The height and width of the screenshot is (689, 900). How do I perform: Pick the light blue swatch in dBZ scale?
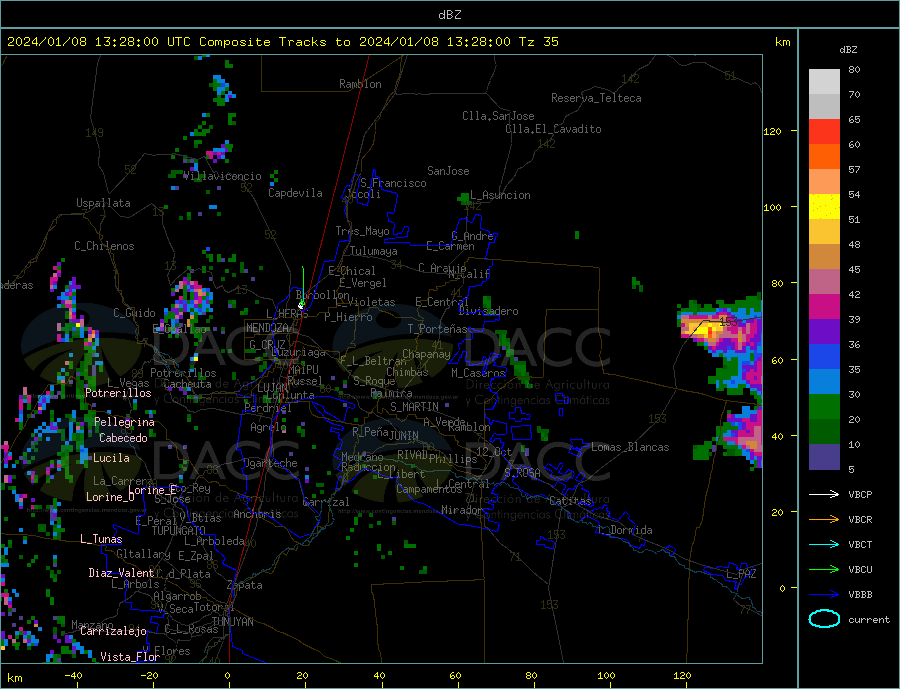[x=824, y=382]
